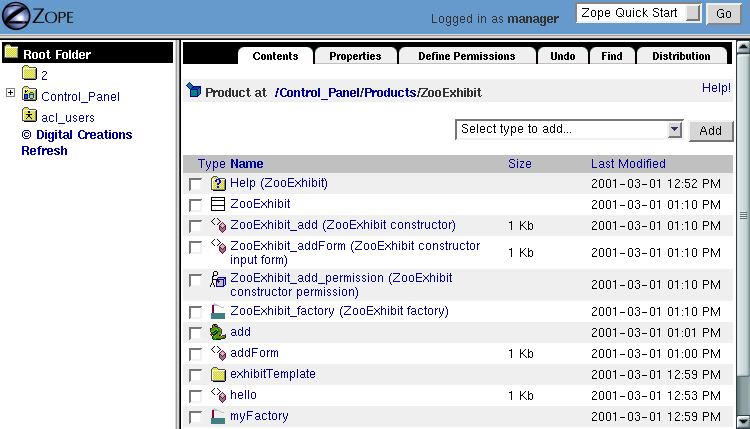The width and height of the screenshot is (750, 429).
Task: Click the green 'add' script icon
Action: [x=218, y=332]
